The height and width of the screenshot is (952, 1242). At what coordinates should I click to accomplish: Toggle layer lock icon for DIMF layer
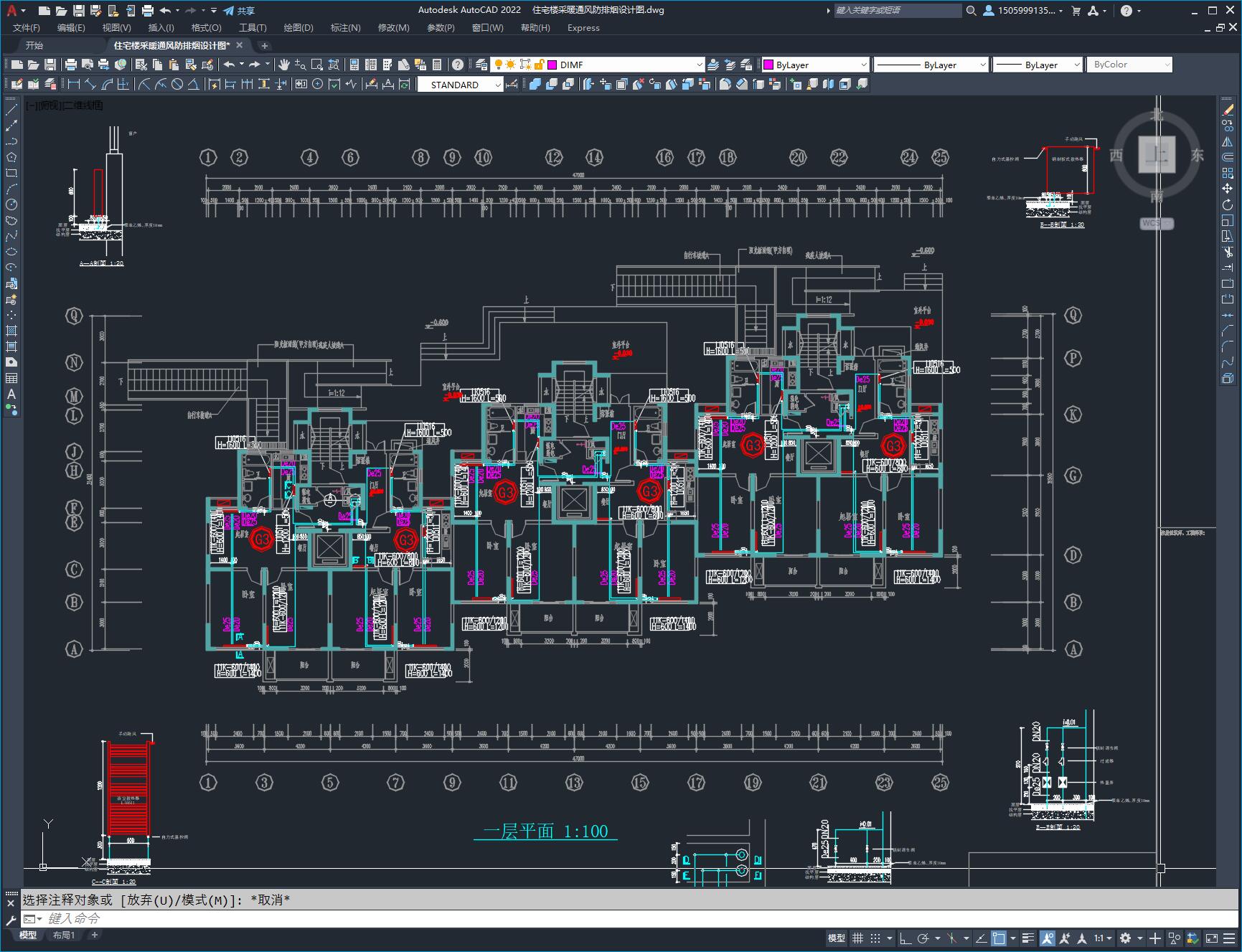click(539, 65)
